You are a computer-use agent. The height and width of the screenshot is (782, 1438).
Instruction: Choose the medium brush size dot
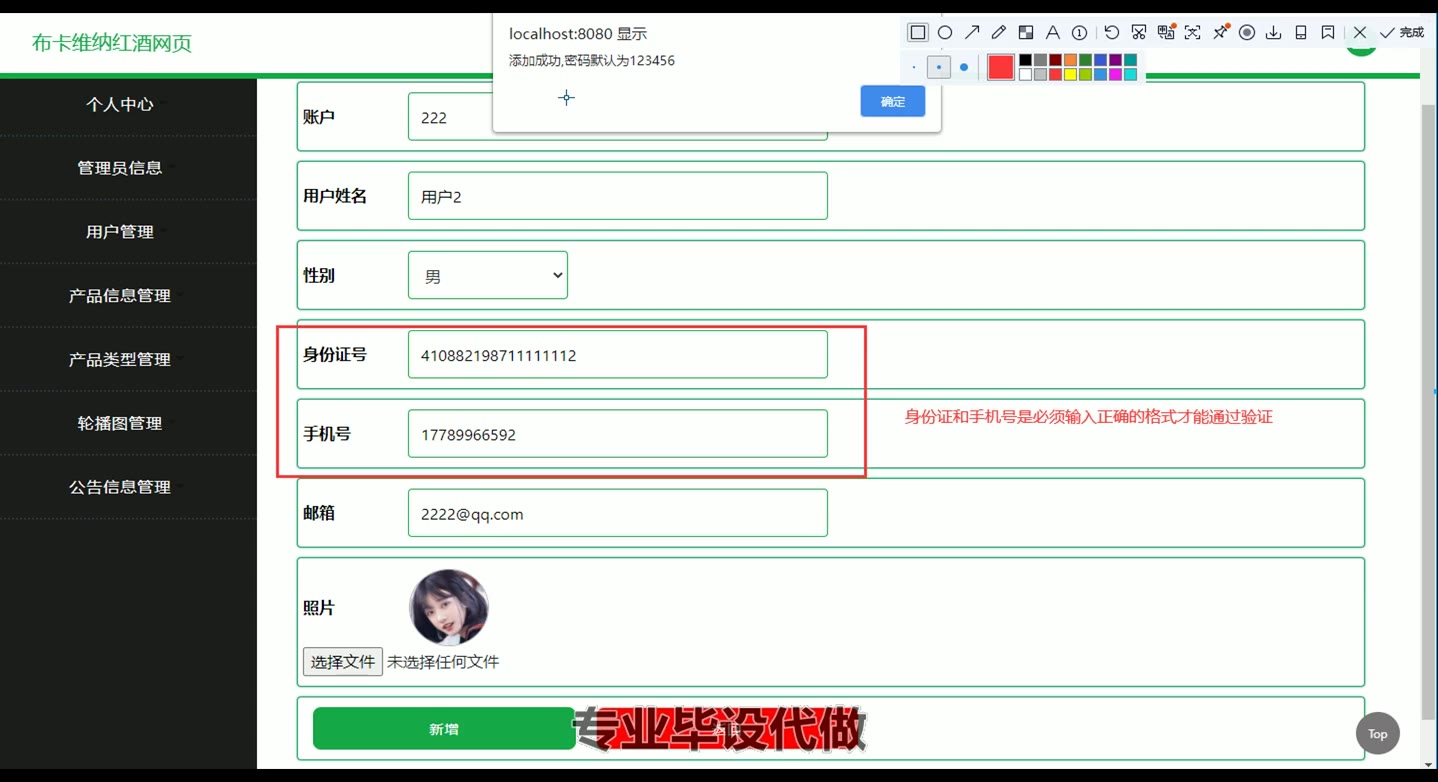[x=939, y=67]
